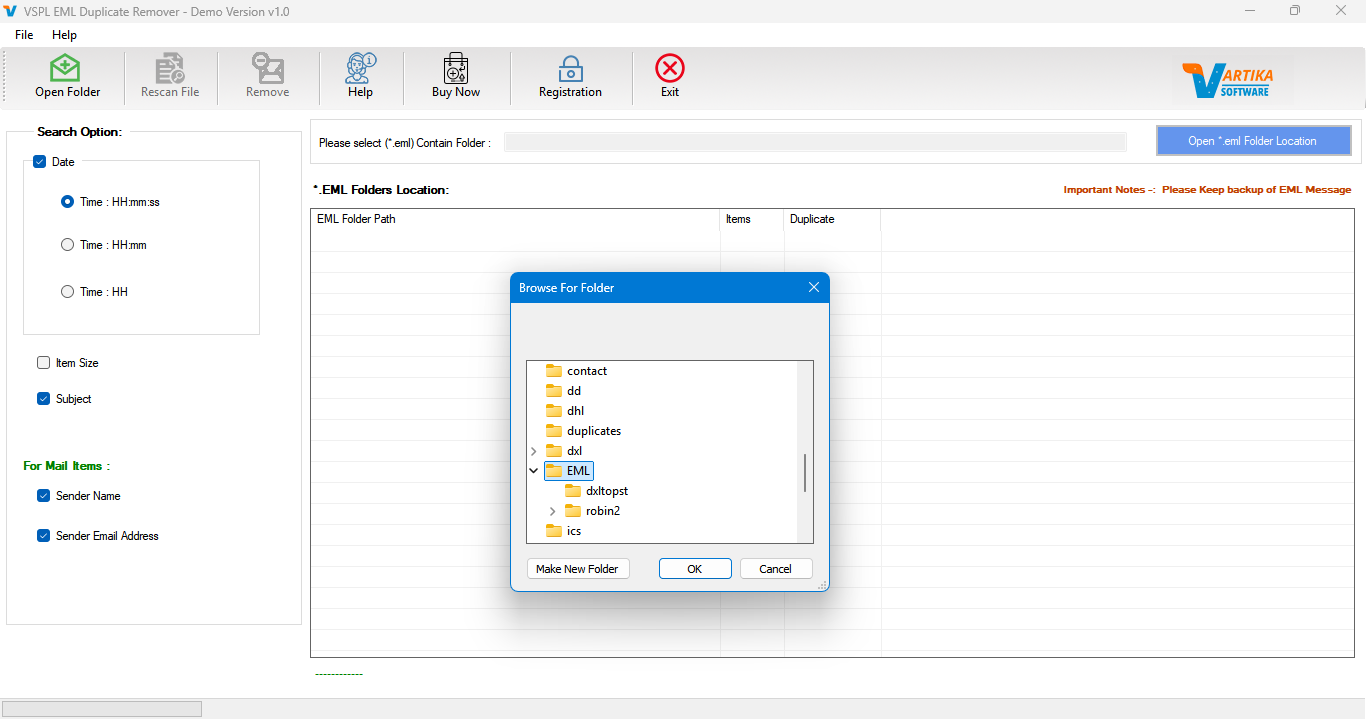
Task: Click the EML Folder Path column header
Action: pos(515,219)
